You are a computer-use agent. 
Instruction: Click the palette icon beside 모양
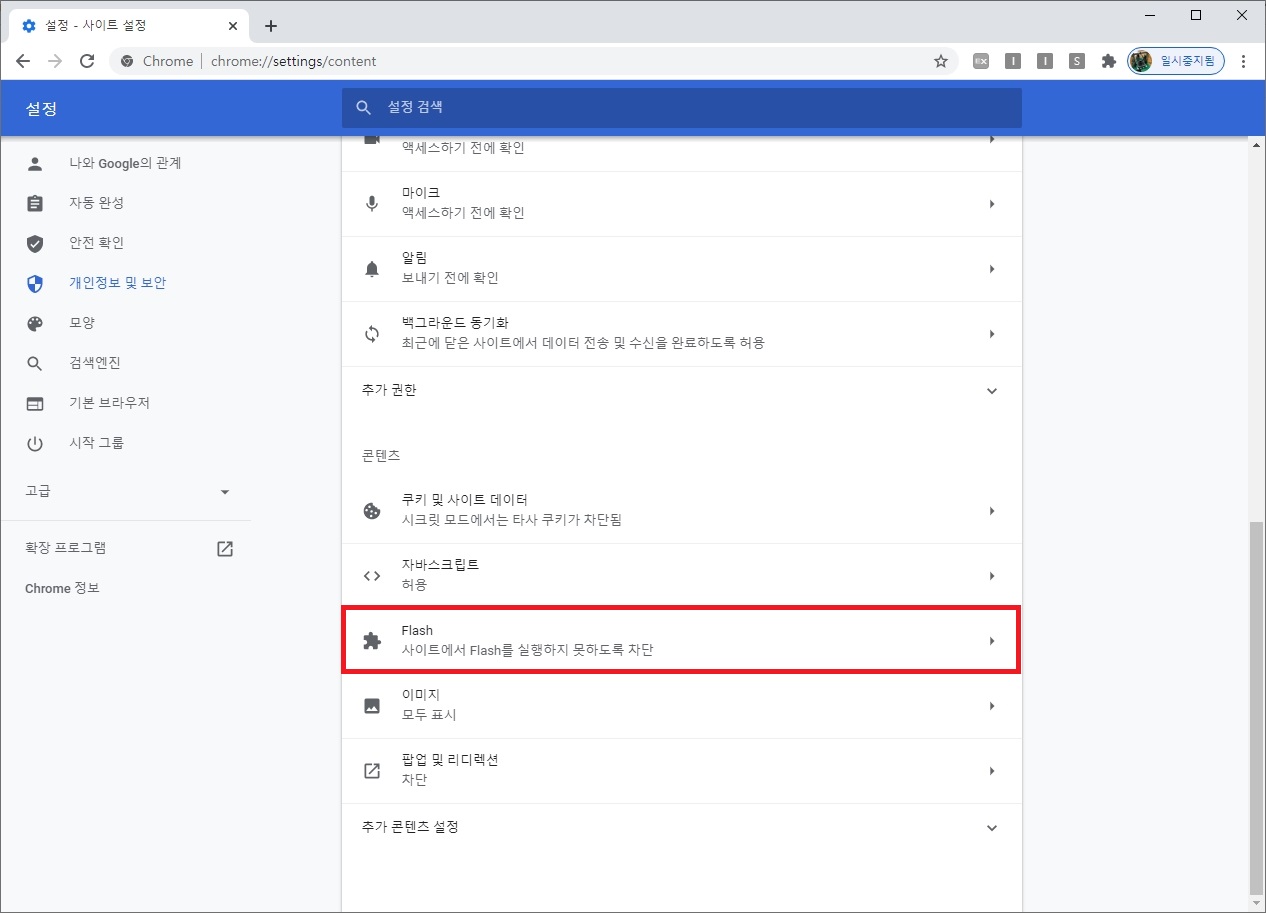pyautogui.click(x=35, y=323)
